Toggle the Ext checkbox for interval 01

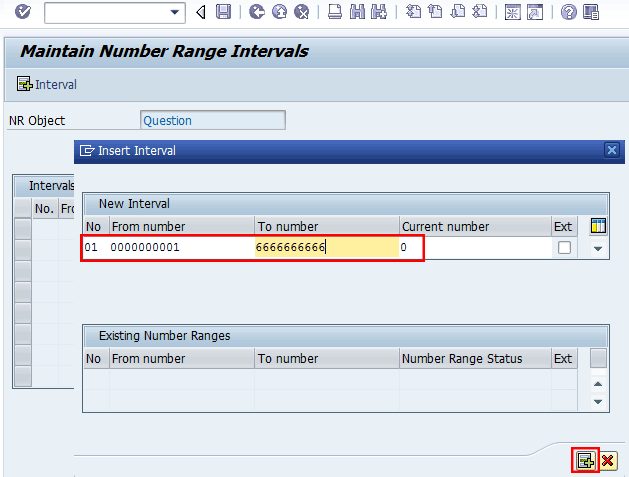(564, 247)
